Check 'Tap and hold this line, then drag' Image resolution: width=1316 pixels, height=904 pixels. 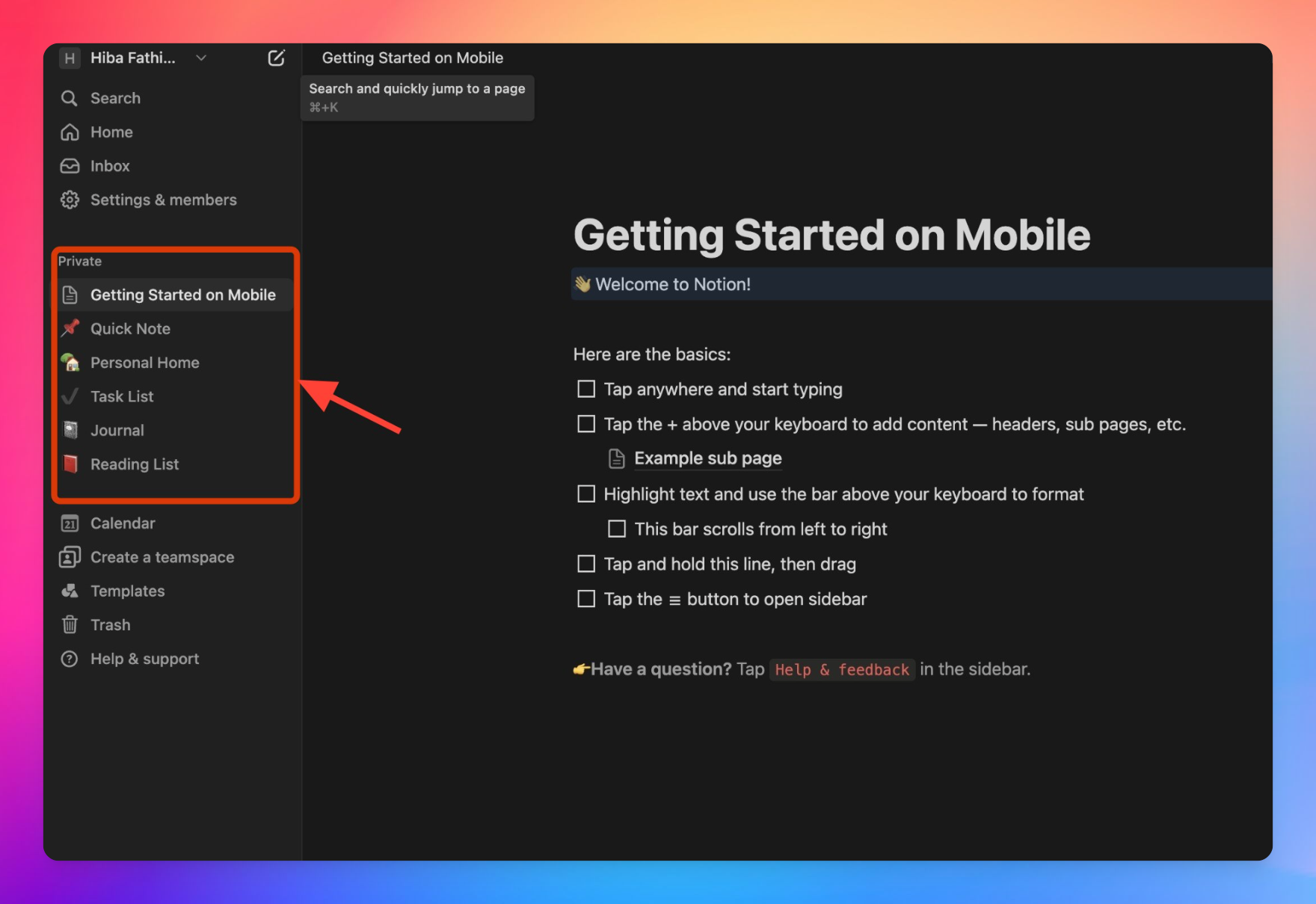(586, 564)
